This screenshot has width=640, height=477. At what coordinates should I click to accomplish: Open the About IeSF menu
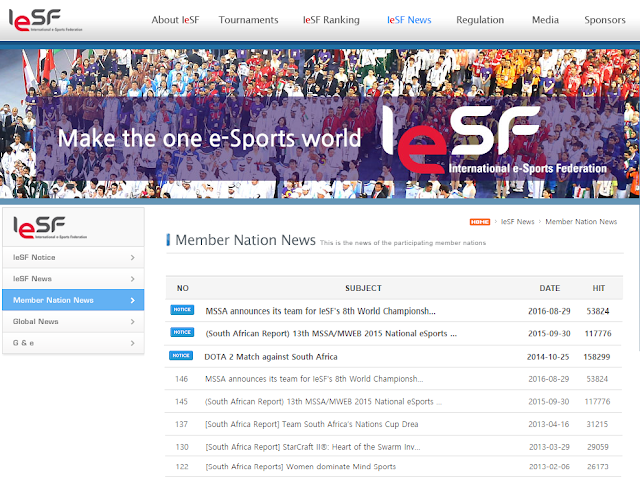(x=175, y=20)
